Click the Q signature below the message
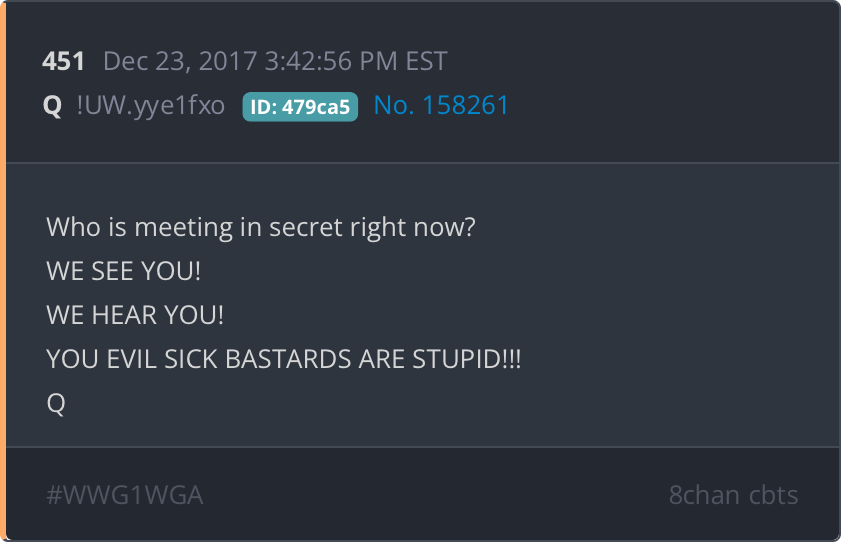 point(56,403)
